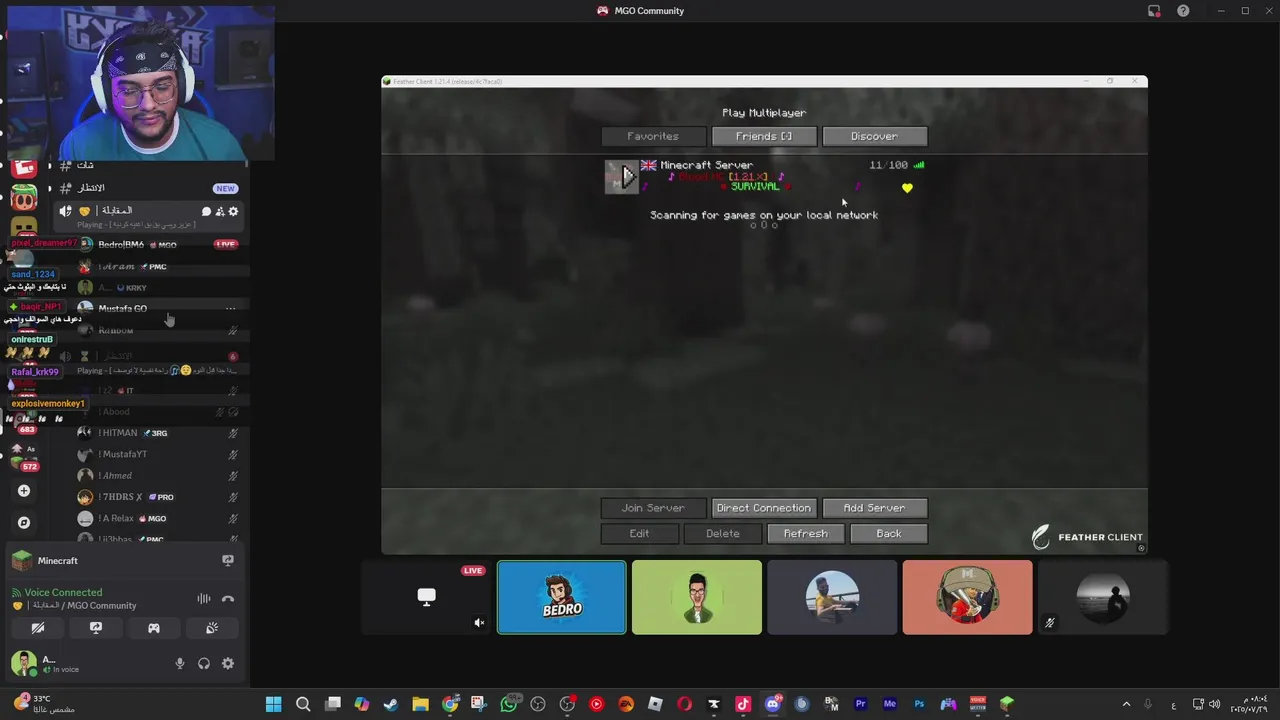The image size is (1280, 720).
Task: Open the Favorites tab in Play Multiplayer
Action: pos(653,136)
